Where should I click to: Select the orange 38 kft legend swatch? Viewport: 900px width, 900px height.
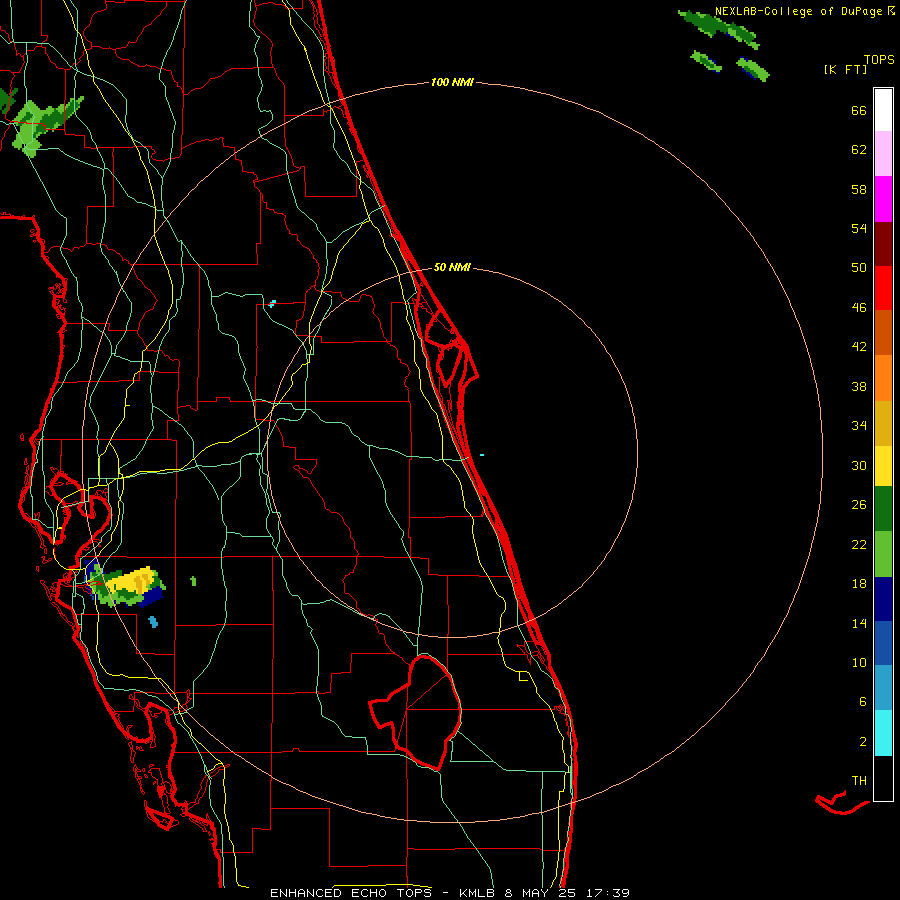click(x=883, y=378)
